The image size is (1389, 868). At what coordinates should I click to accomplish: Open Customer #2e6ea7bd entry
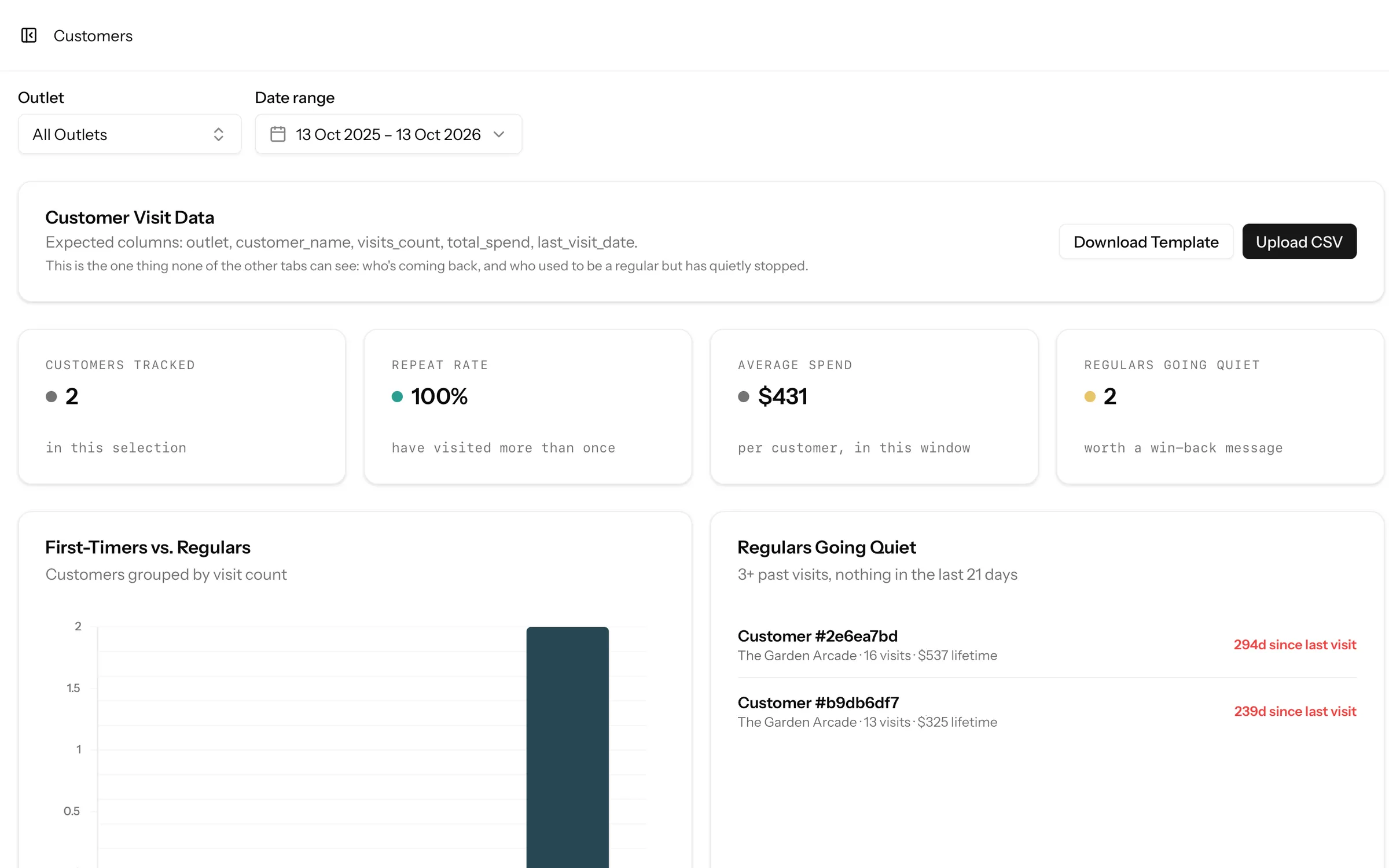[1047, 645]
